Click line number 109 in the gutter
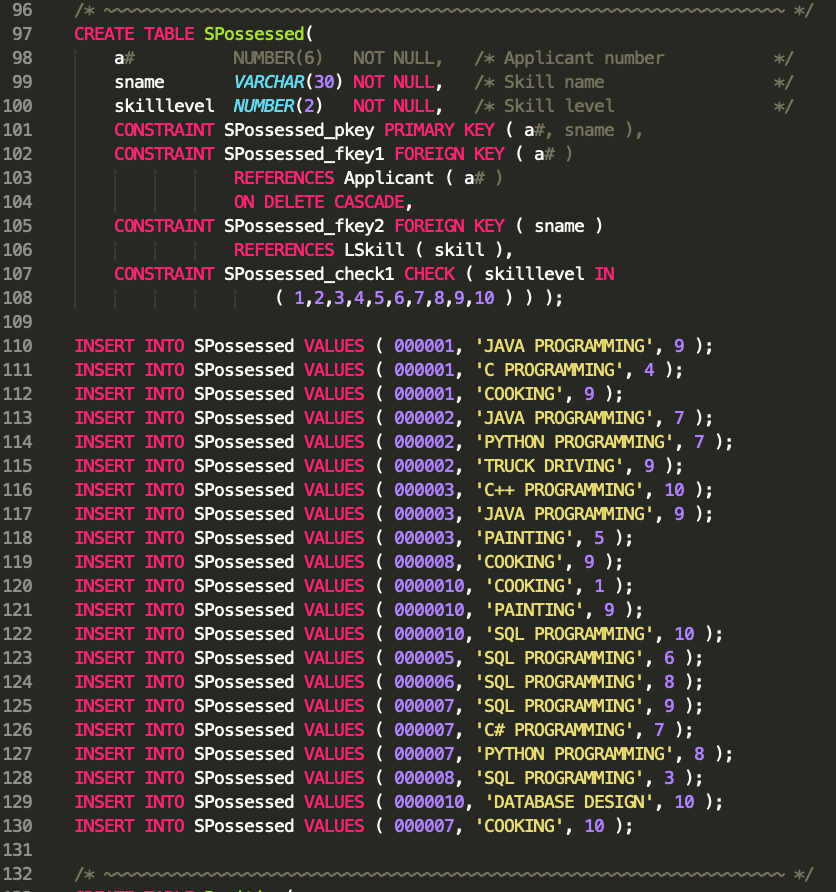The image size is (836, 892). click(x=17, y=322)
